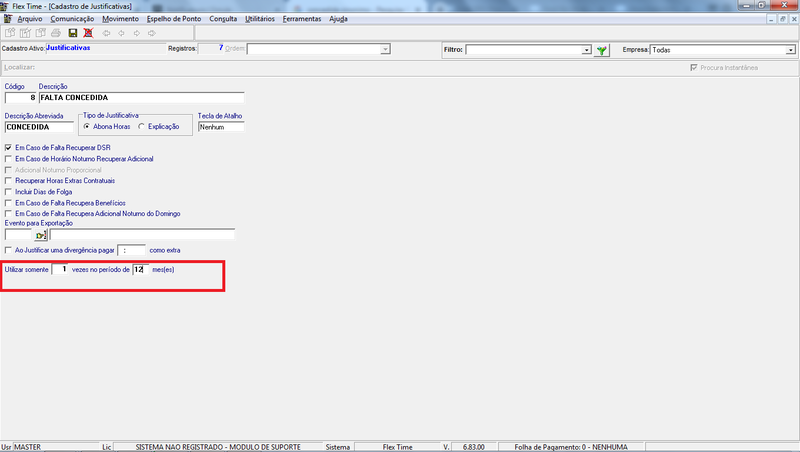Click the edit-record toolbar icon
Image resolution: width=800 pixels, height=452 pixels.
tap(26, 33)
